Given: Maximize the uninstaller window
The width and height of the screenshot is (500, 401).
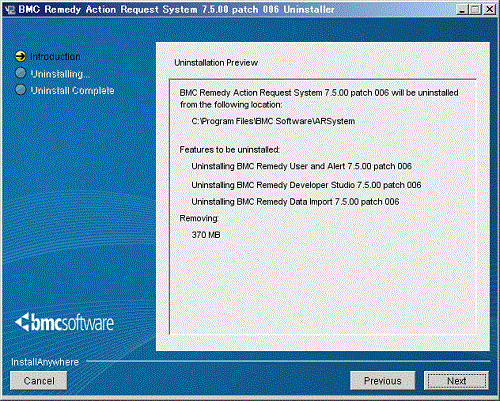Looking at the screenshot, I should (x=475, y=9).
